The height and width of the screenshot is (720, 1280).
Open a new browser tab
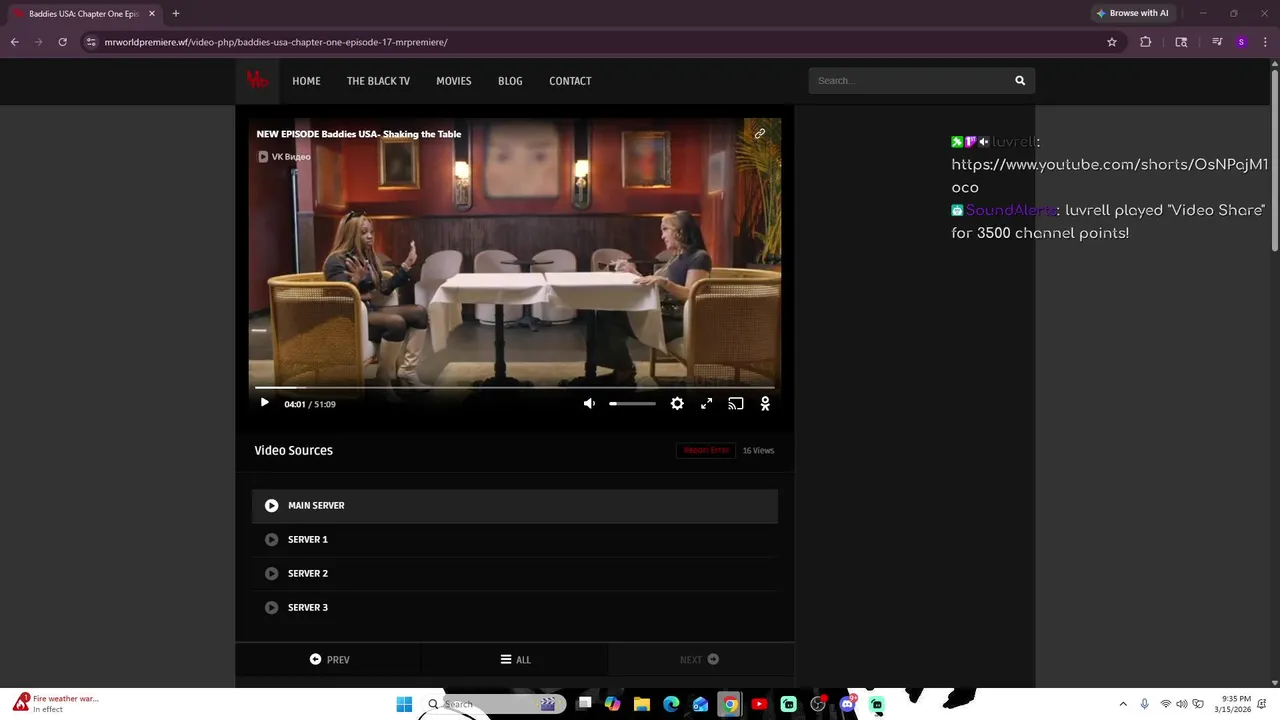176,14
